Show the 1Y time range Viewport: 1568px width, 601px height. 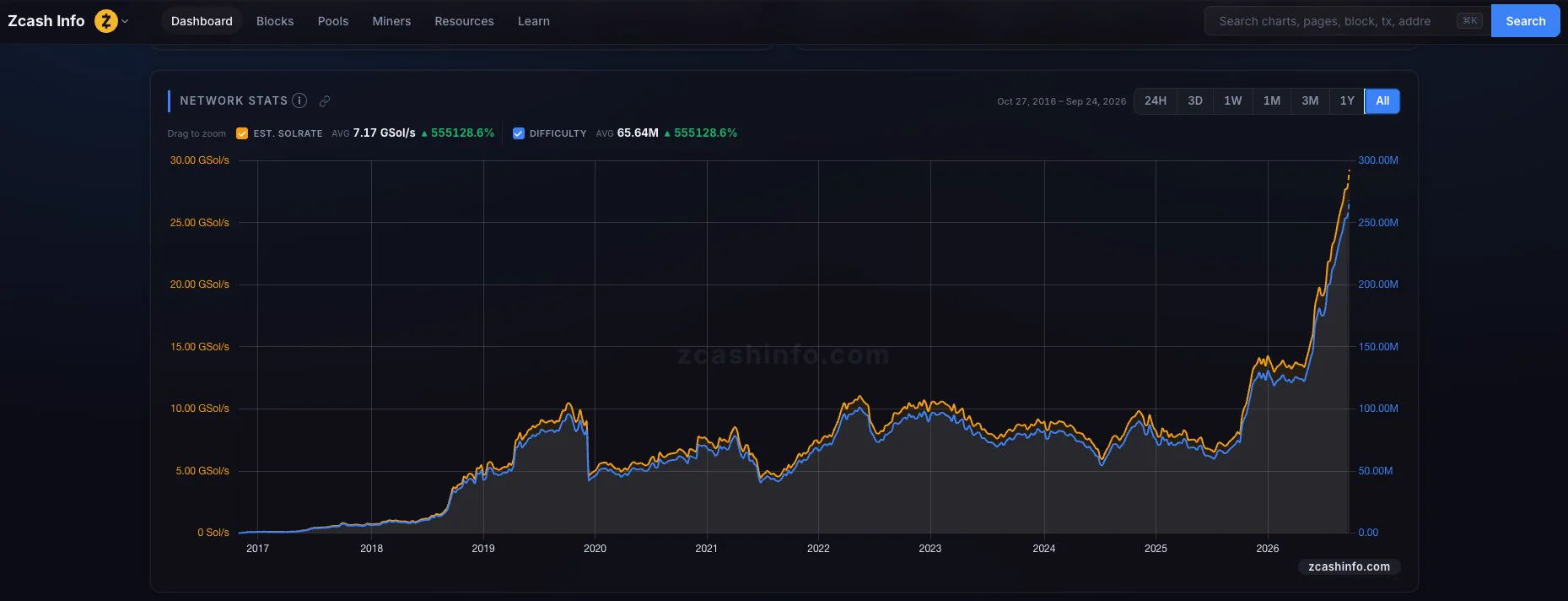(1347, 101)
